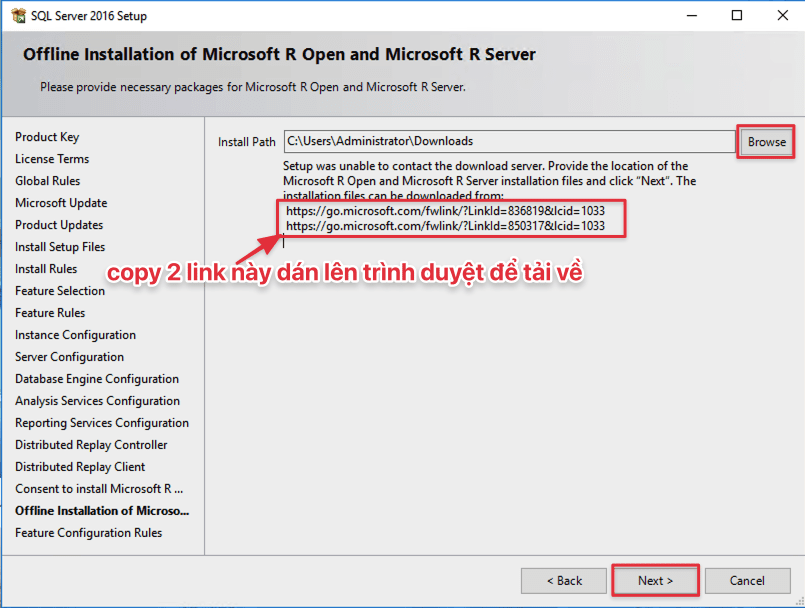Select Analysis Services Configuration step
This screenshot has height=608, width=805.
98,401
